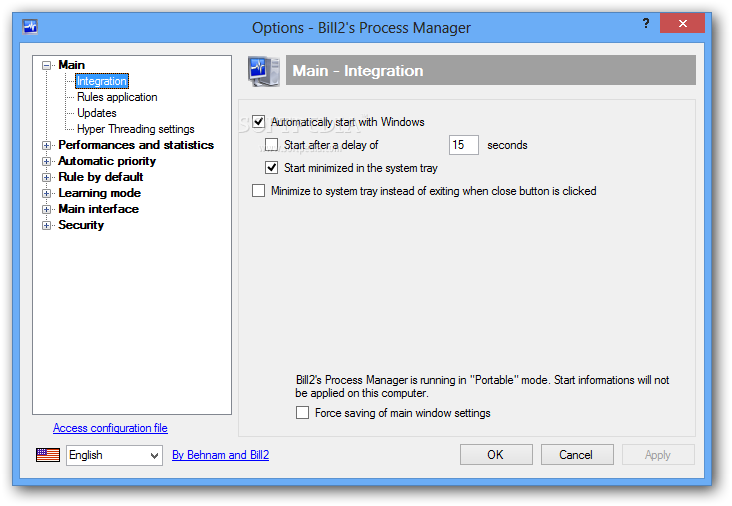Click the US flag language icon

click(x=48, y=455)
